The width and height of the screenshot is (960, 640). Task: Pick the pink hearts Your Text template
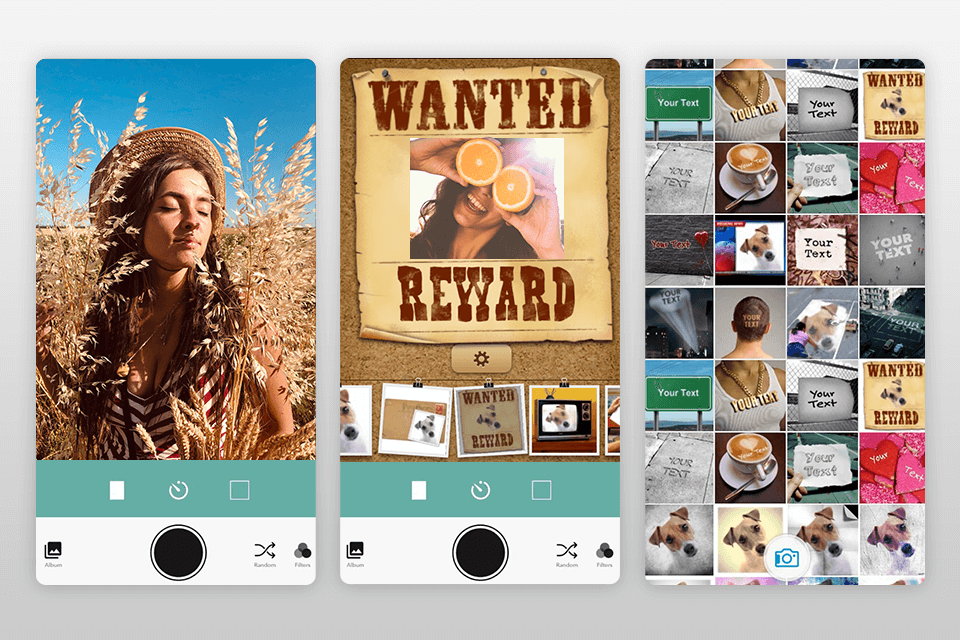[893, 176]
